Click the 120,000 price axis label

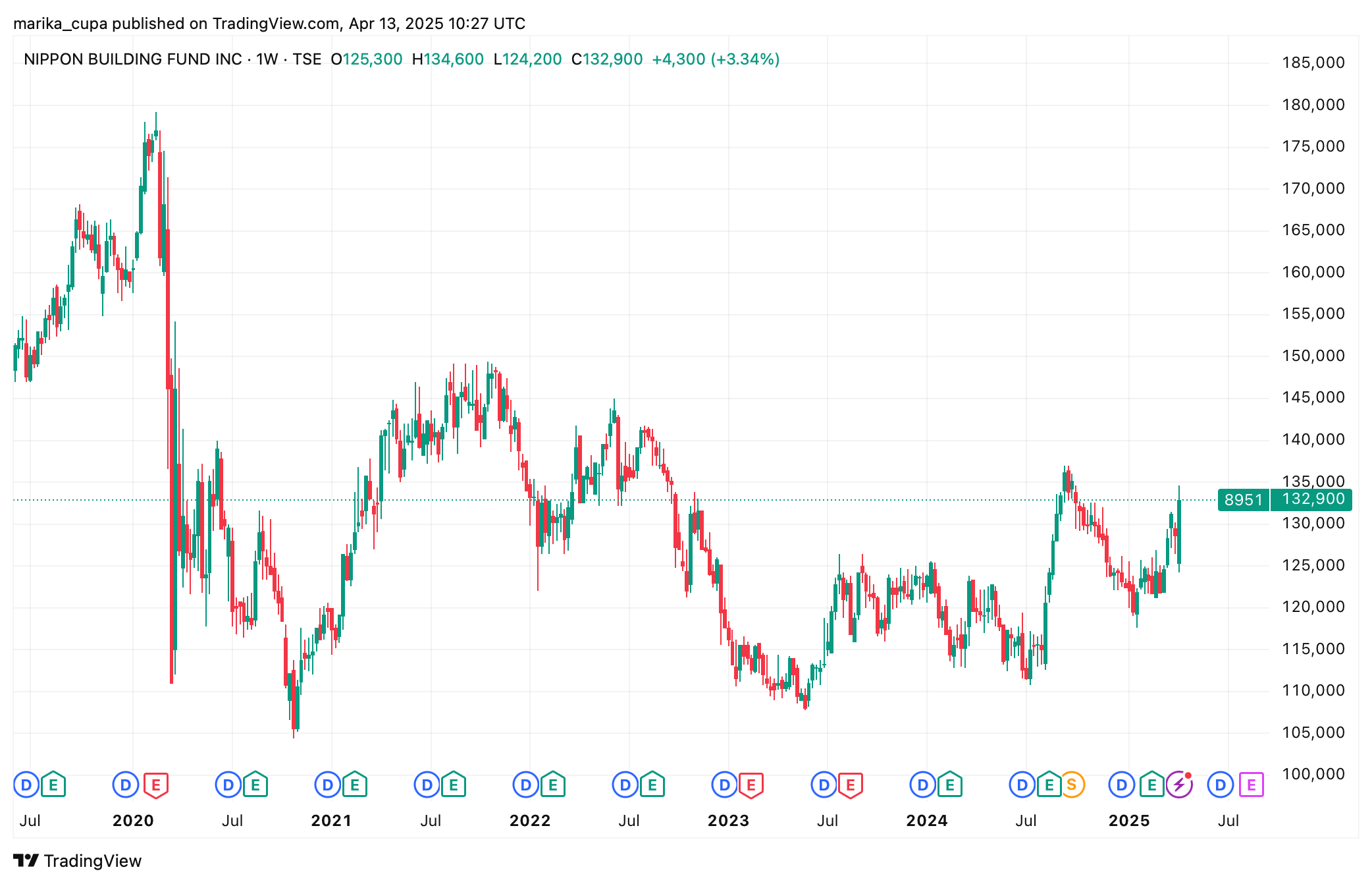click(1313, 607)
